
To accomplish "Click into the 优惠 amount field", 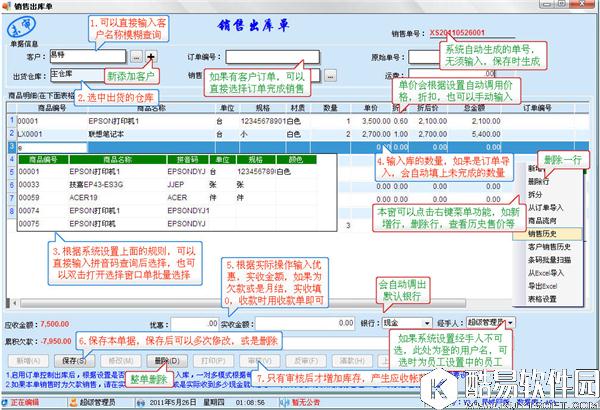I will [x=194, y=324].
